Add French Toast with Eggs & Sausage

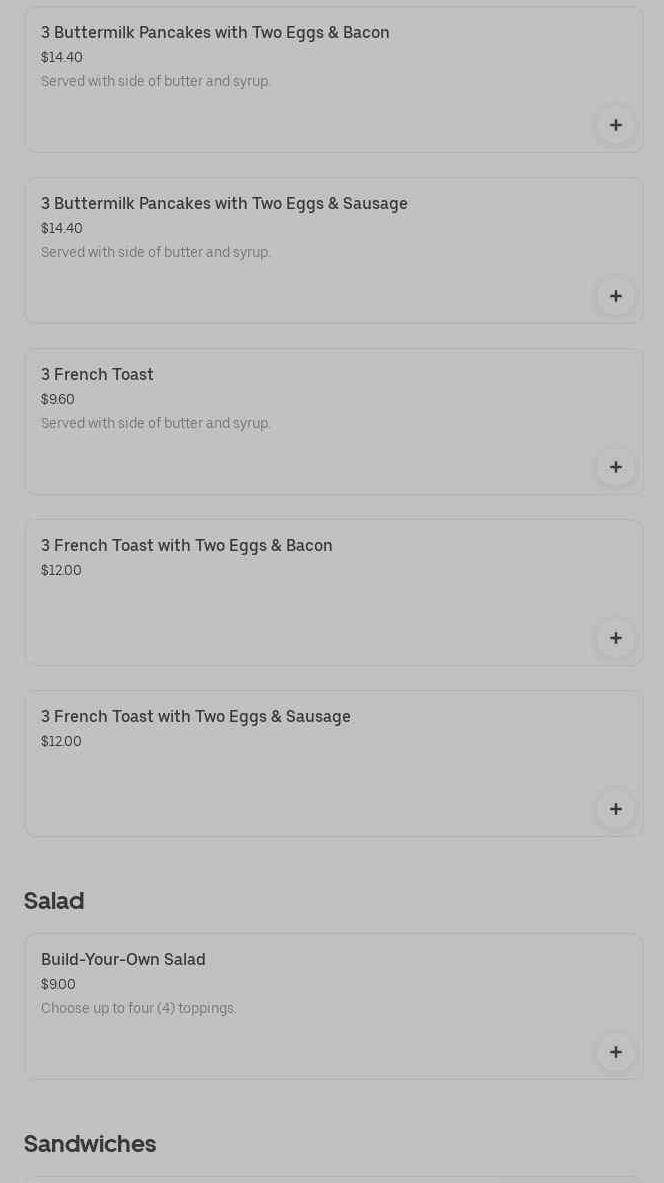pyautogui.click(x=615, y=809)
